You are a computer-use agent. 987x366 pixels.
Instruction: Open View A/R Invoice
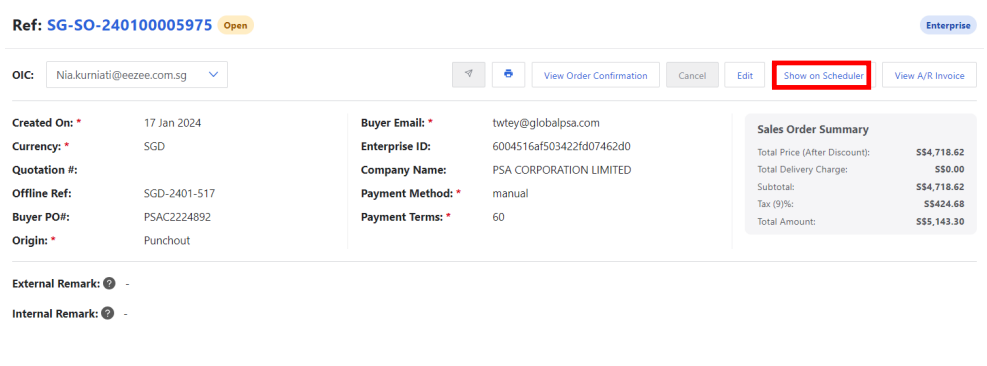pos(929,75)
